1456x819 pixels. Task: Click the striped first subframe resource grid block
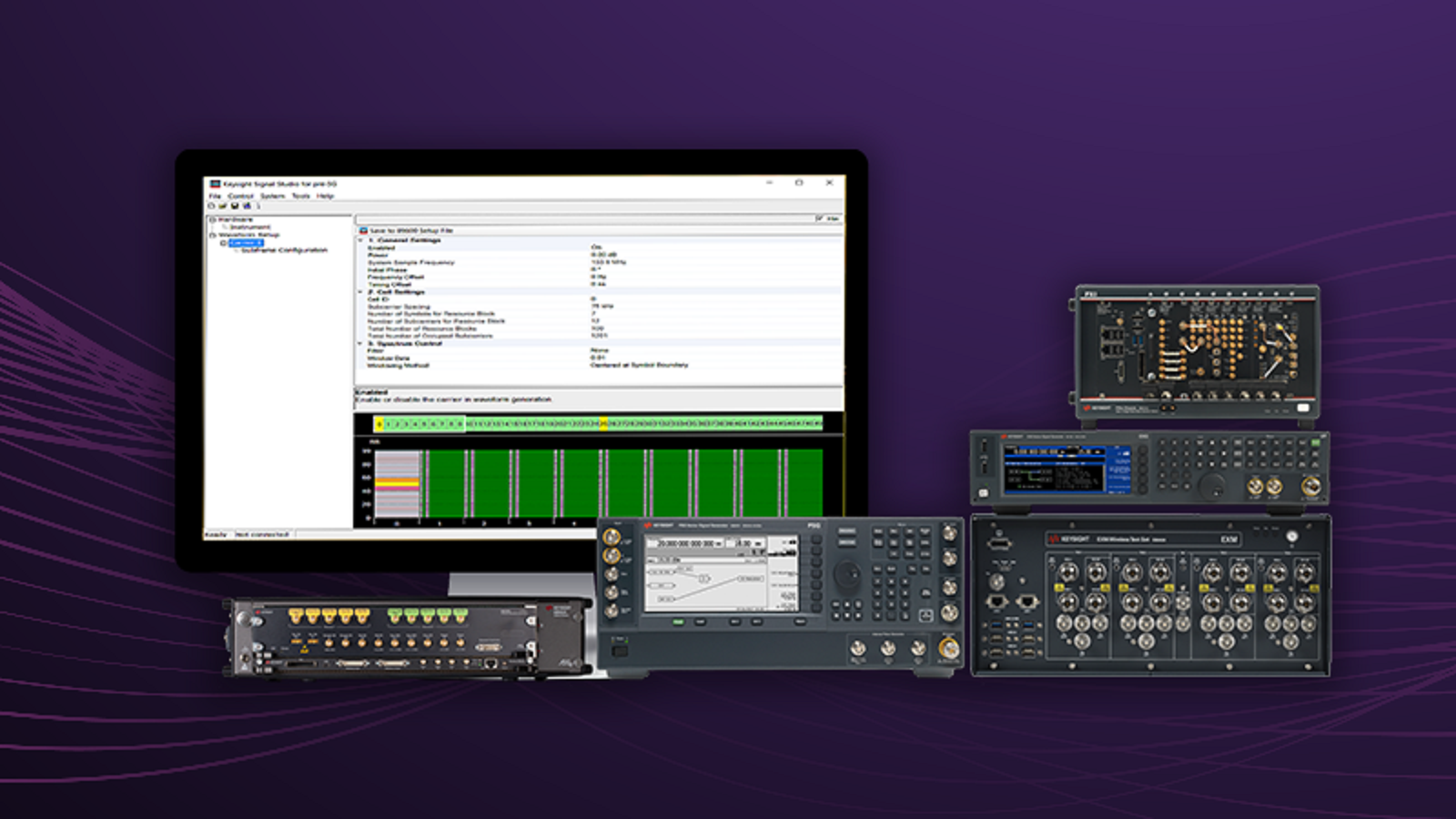click(398, 483)
